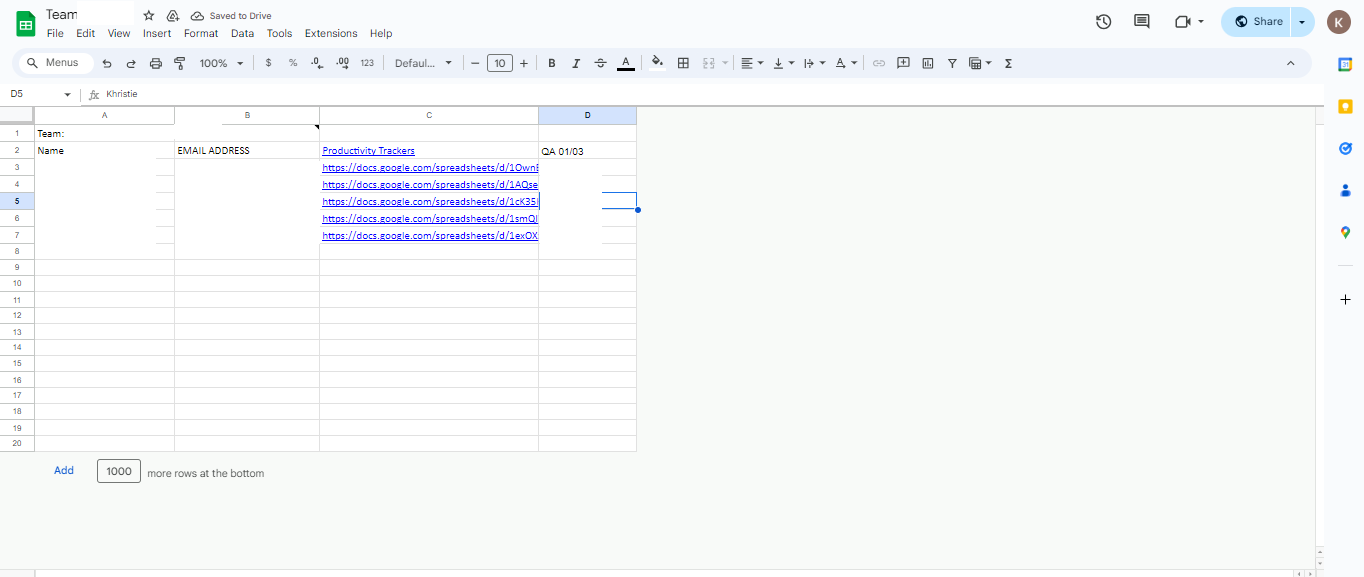Open Google Tasks in side panel
Viewport: 1364px width, 577px height.
coord(1346,148)
